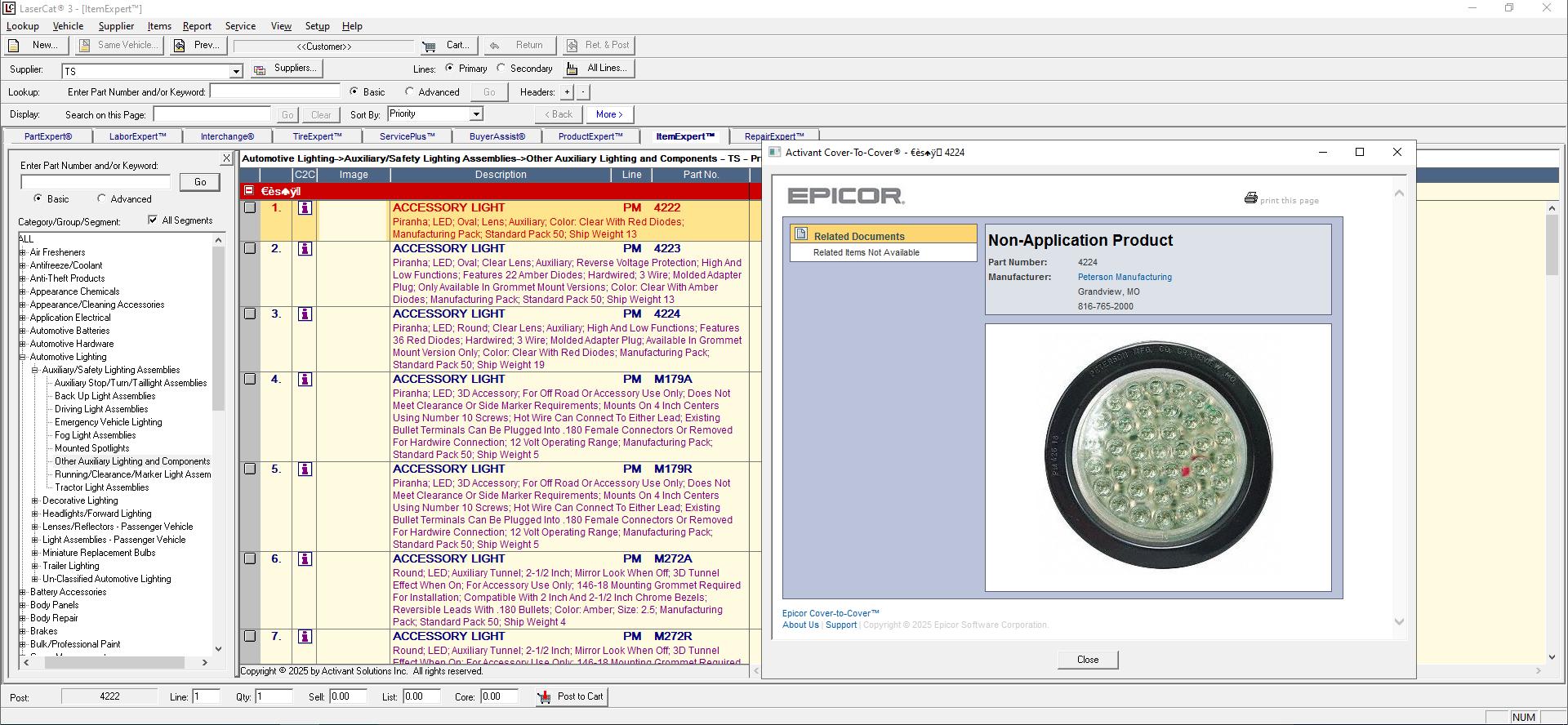Open the Sort By Priority dropdown
This screenshot has width=1568, height=725.
click(476, 114)
